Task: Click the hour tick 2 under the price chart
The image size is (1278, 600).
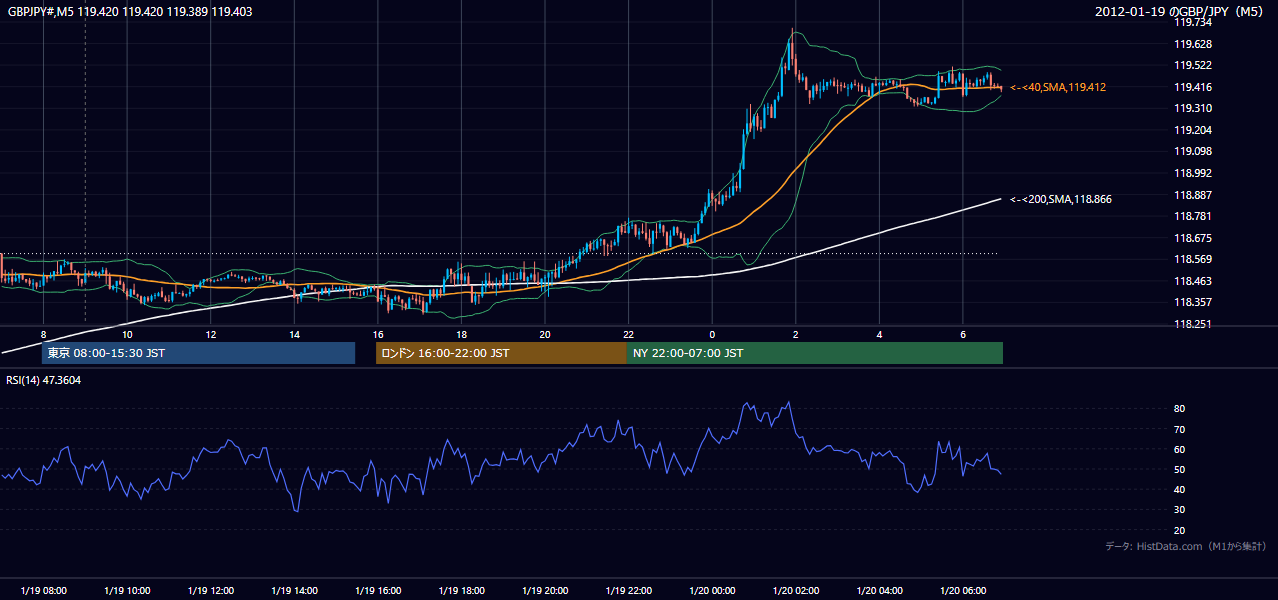Action: [795, 334]
